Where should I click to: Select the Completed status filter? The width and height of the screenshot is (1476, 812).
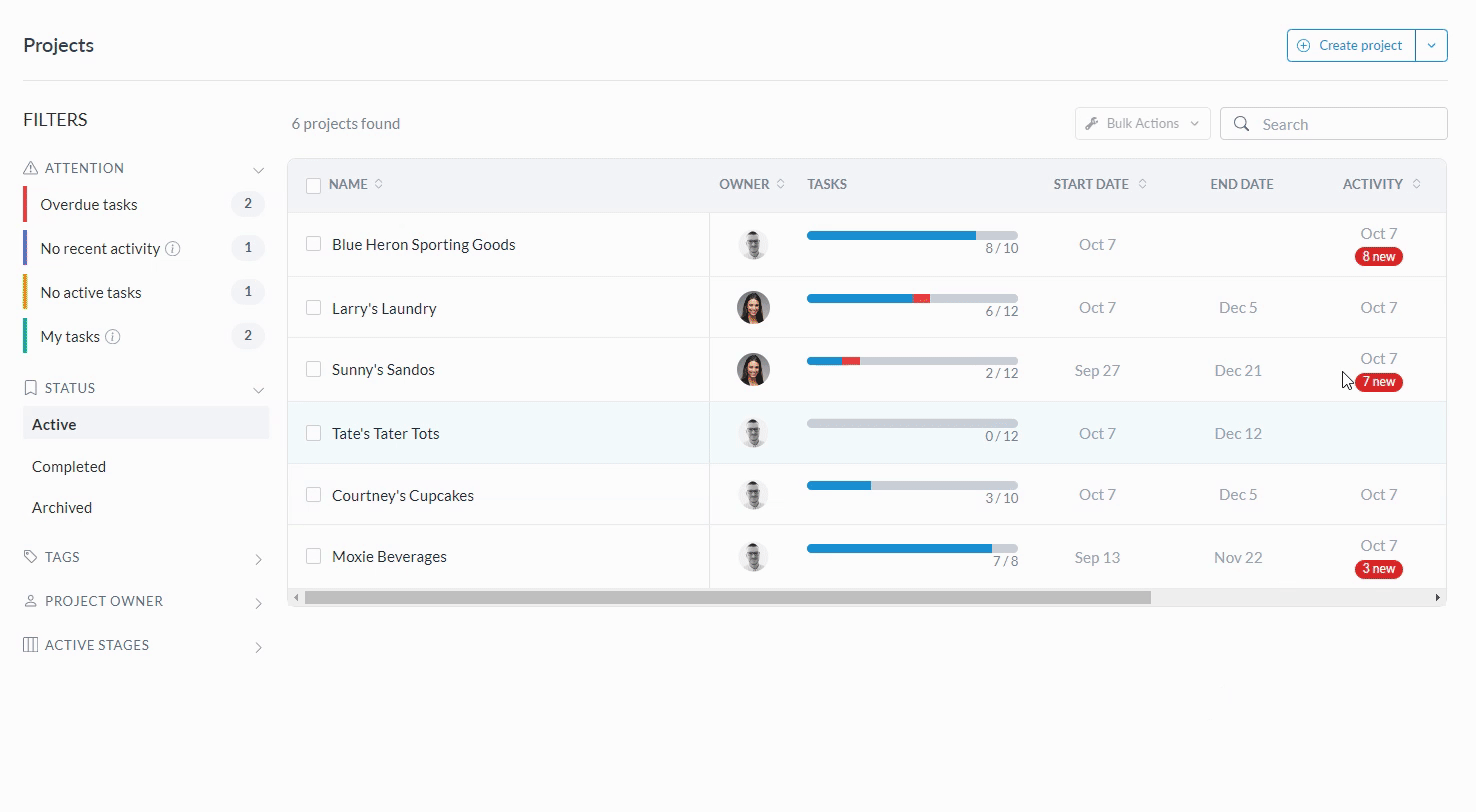[x=69, y=467]
